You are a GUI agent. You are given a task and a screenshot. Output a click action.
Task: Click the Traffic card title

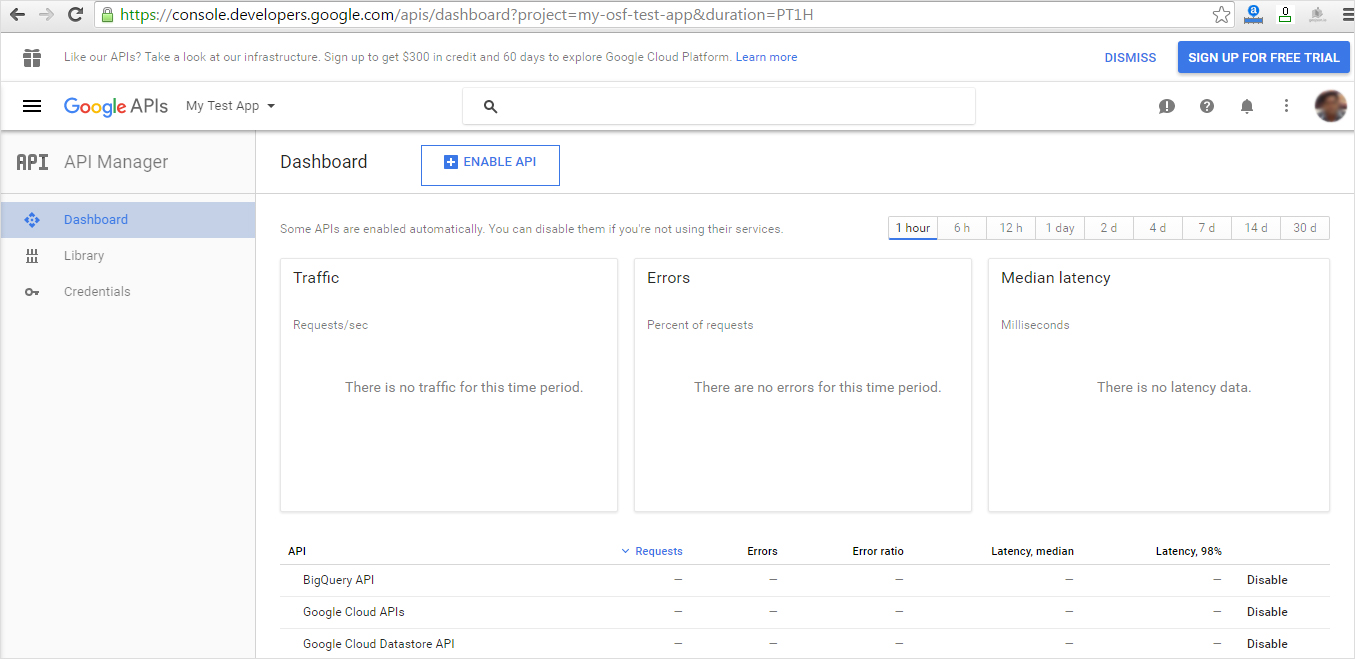point(316,278)
